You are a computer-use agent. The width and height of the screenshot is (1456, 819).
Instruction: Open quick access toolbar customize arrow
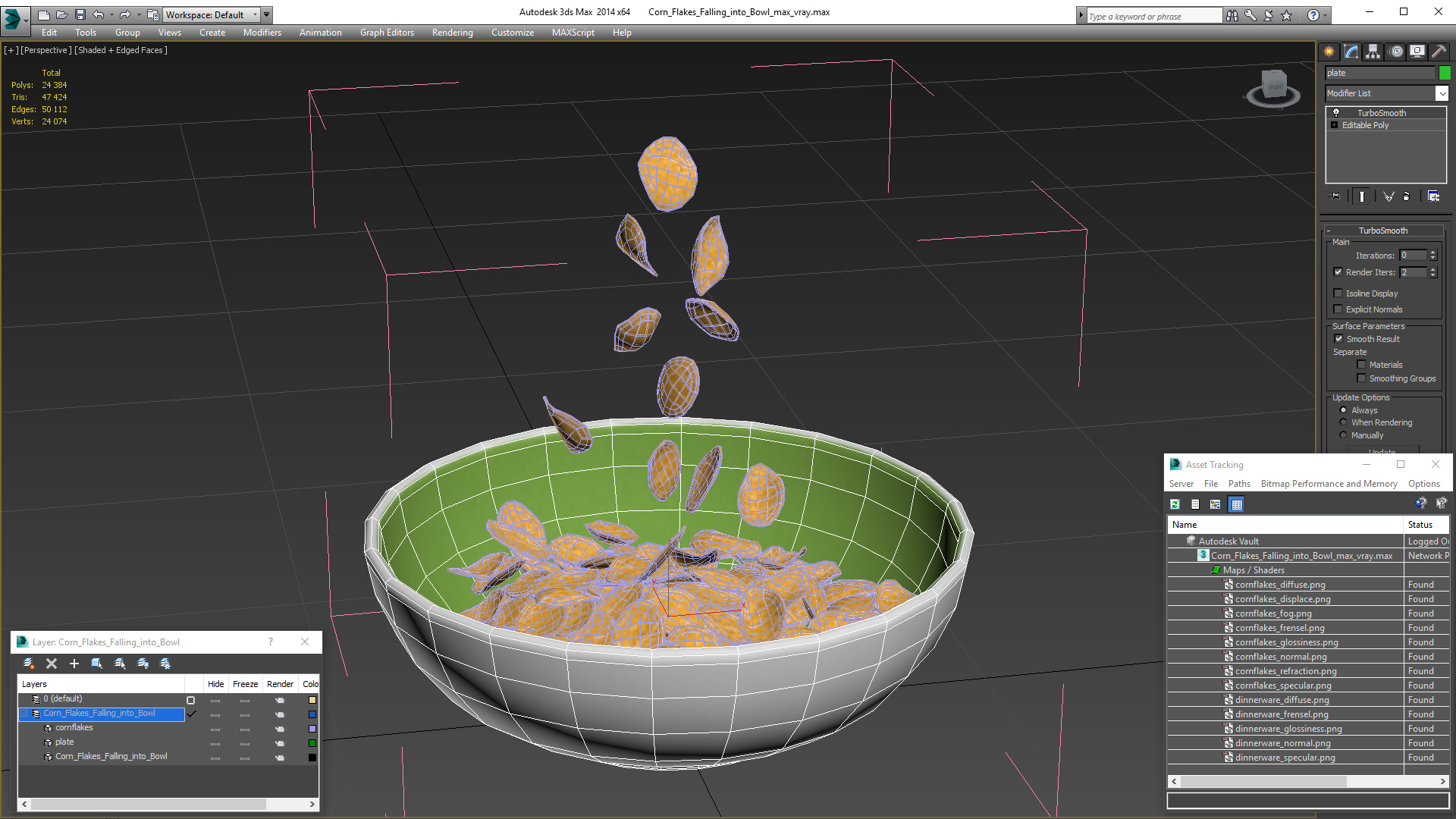266,14
